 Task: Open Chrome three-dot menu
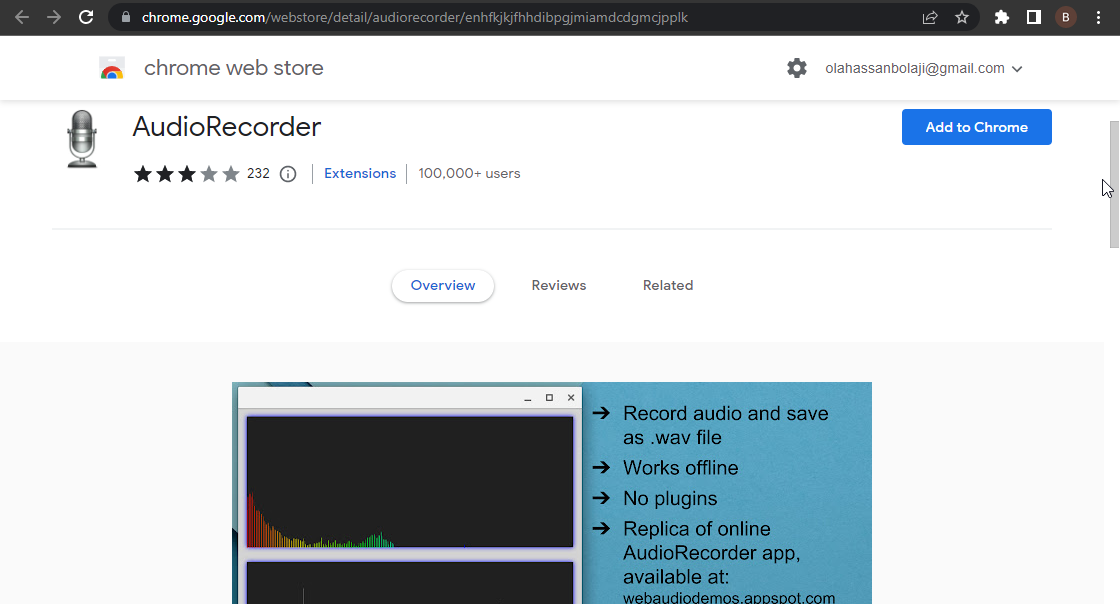point(1099,17)
